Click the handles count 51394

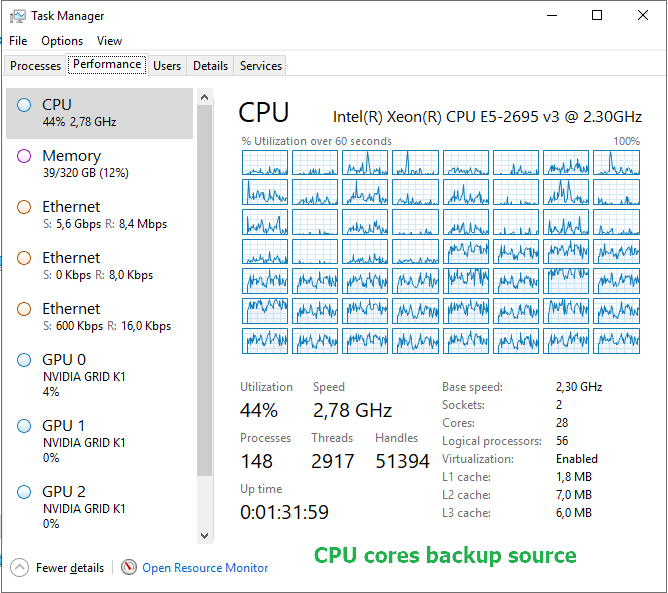(402, 461)
